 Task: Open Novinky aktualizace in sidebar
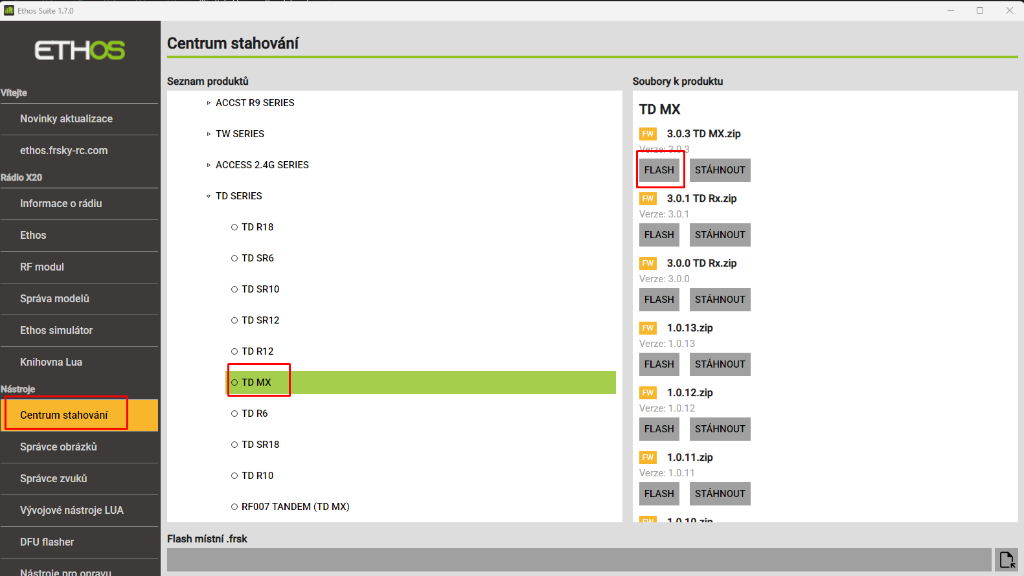66,119
